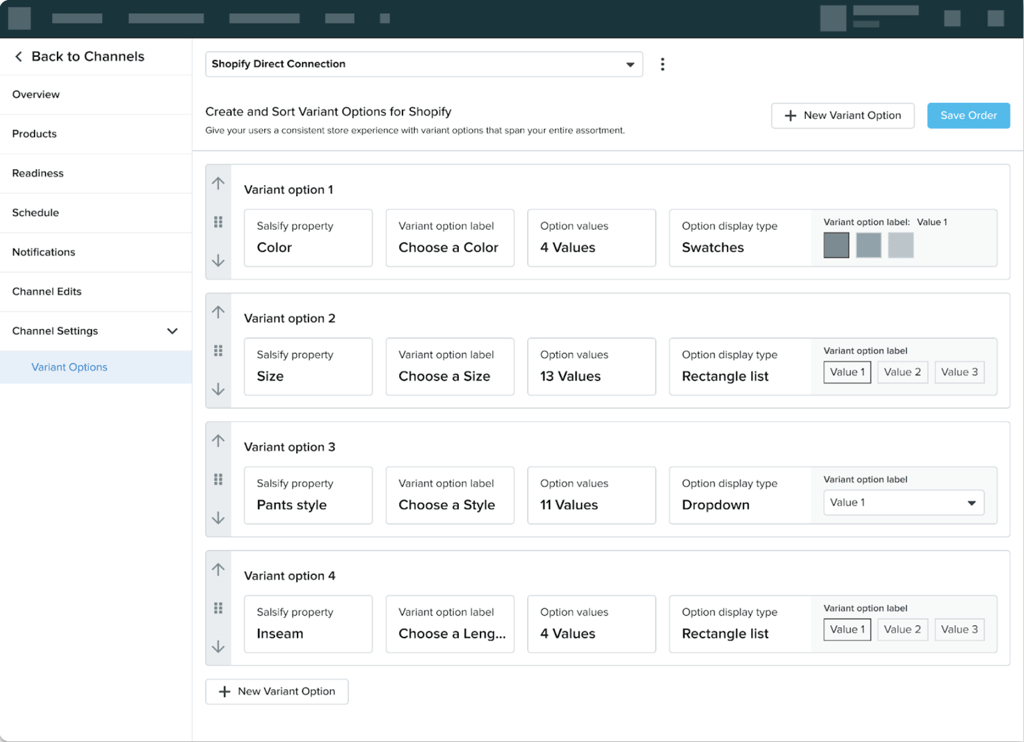Open the 13 Values option values card
The width and height of the screenshot is (1024, 742).
592,366
